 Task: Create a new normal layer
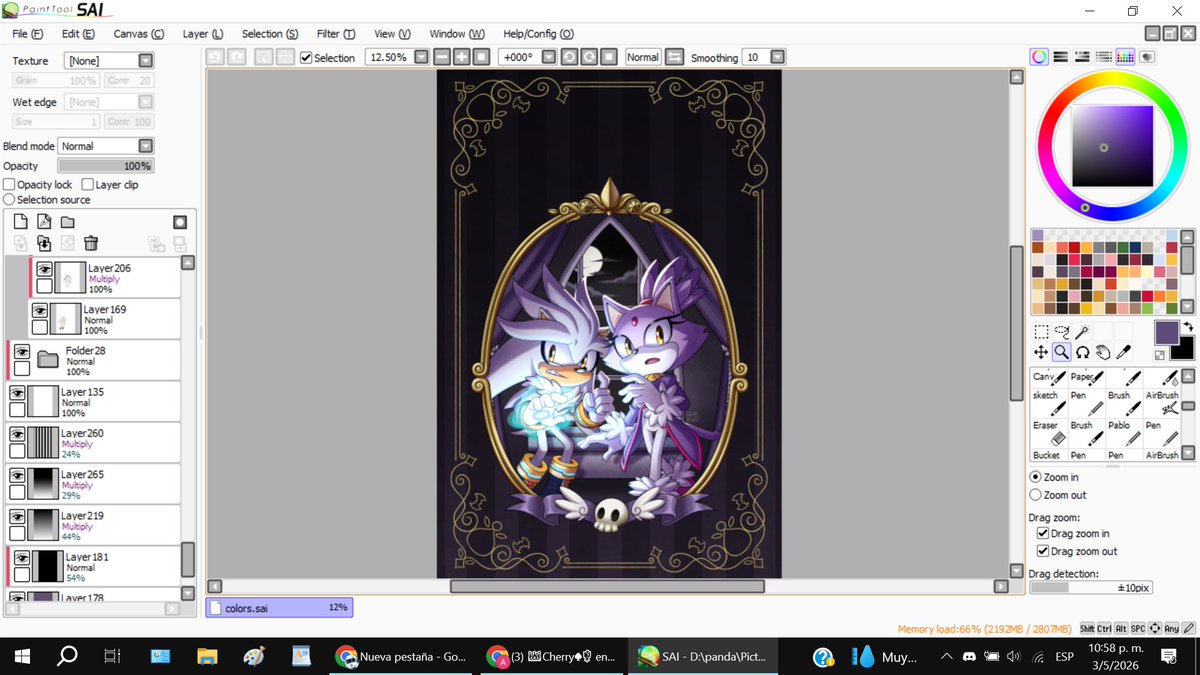tap(20, 222)
